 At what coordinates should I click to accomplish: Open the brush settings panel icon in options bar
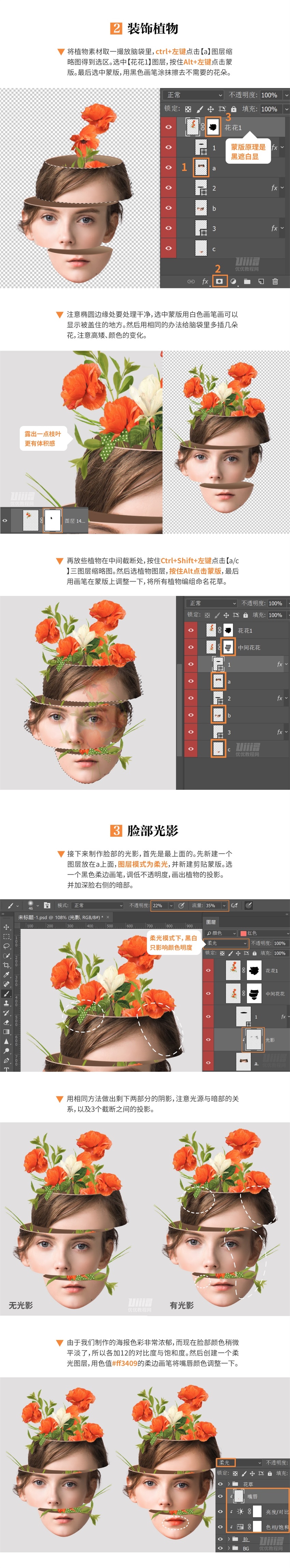(x=46, y=905)
